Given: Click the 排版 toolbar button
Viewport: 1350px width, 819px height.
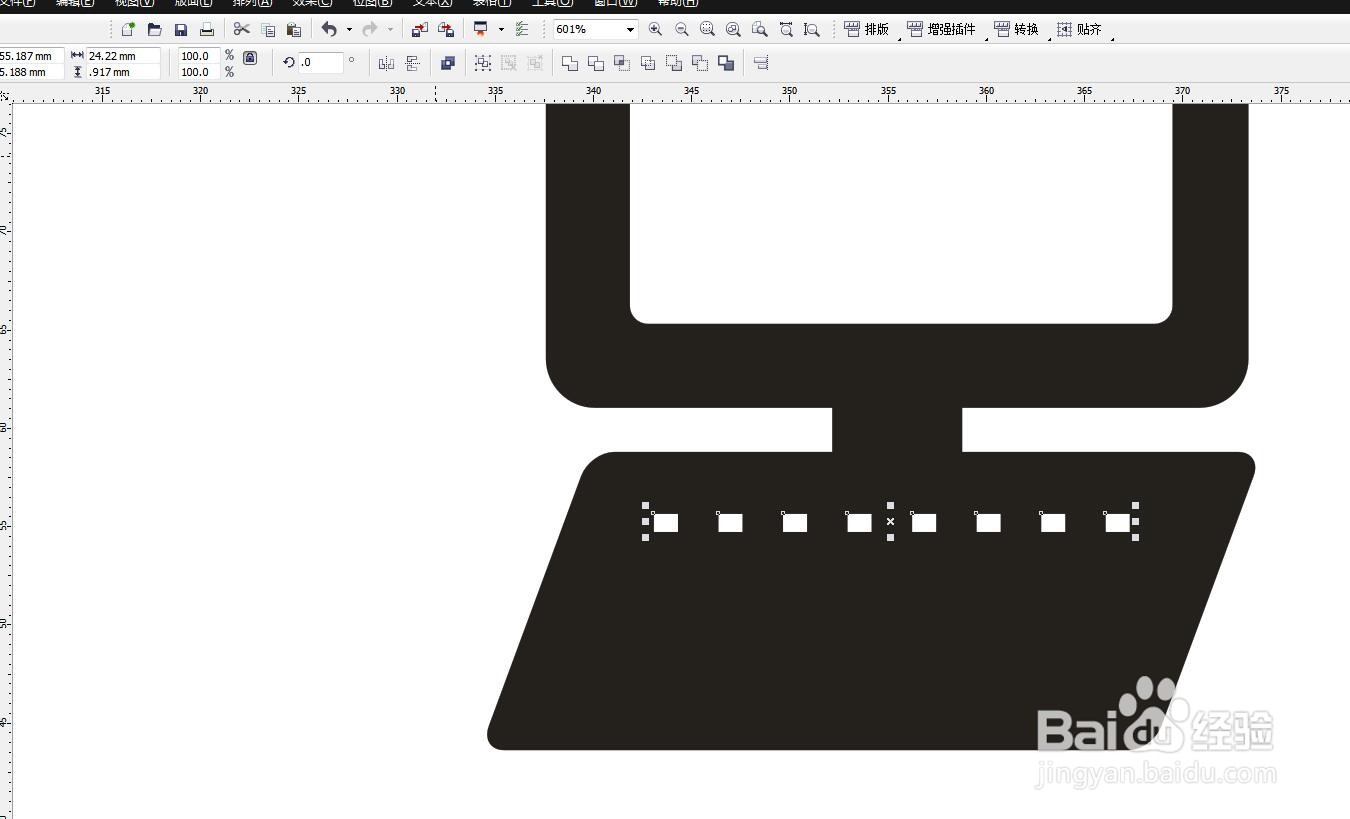Looking at the screenshot, I should click(x=866, y=30).
